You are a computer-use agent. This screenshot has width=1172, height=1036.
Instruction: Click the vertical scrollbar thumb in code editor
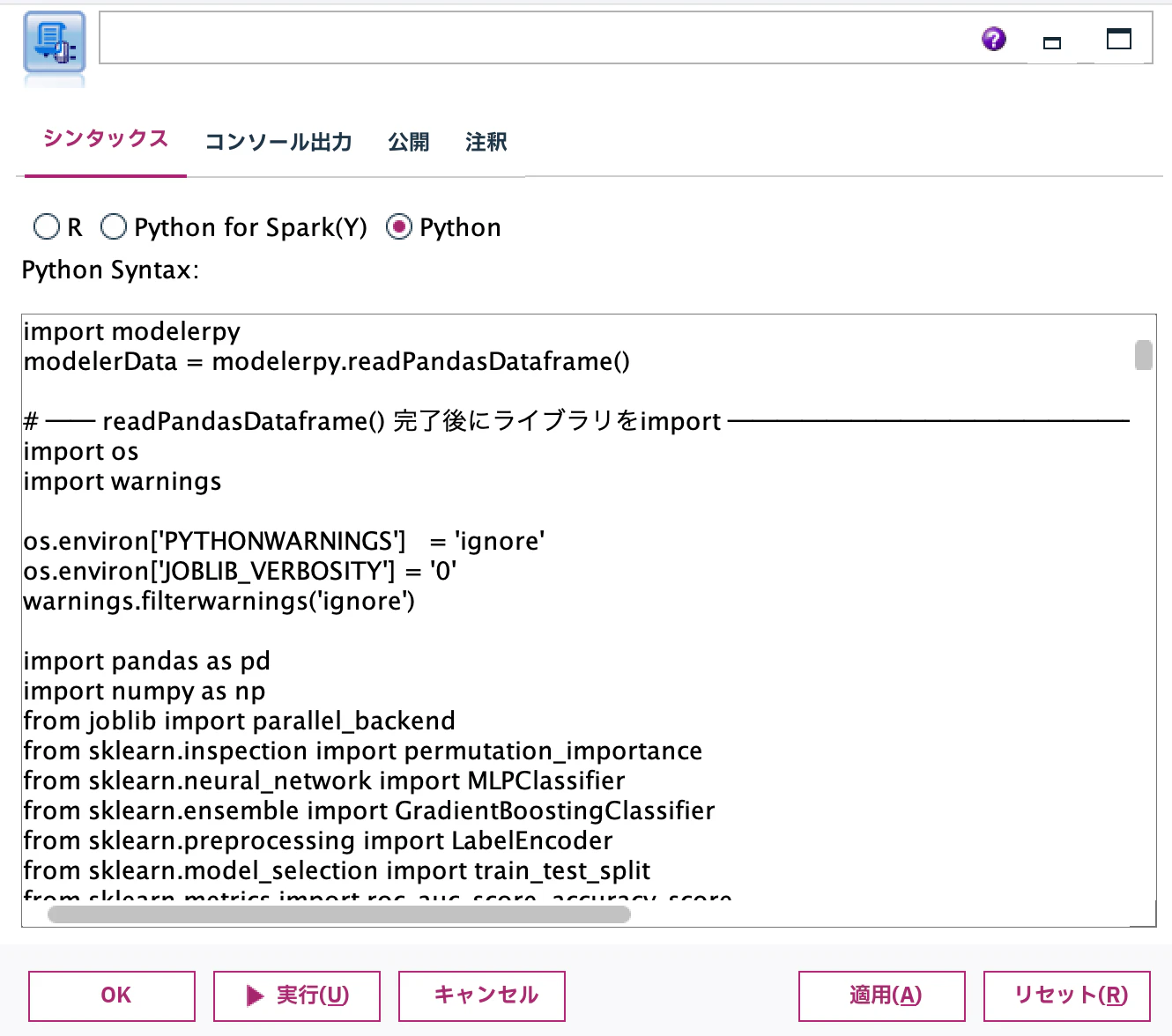(1144, 355)
